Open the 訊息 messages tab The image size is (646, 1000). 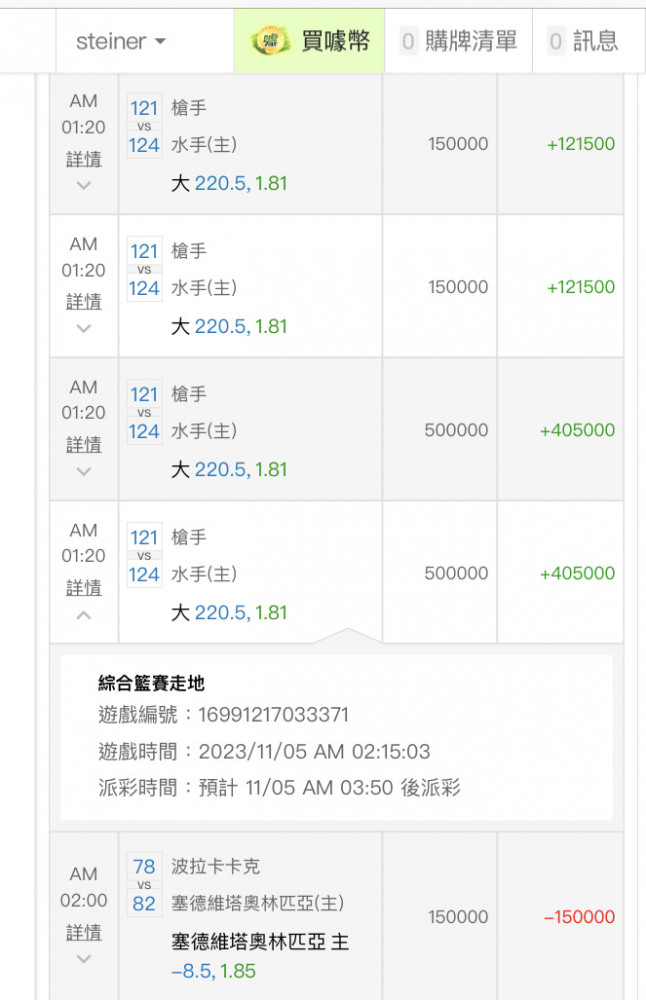pyautogui.click(x=584, y=41)
